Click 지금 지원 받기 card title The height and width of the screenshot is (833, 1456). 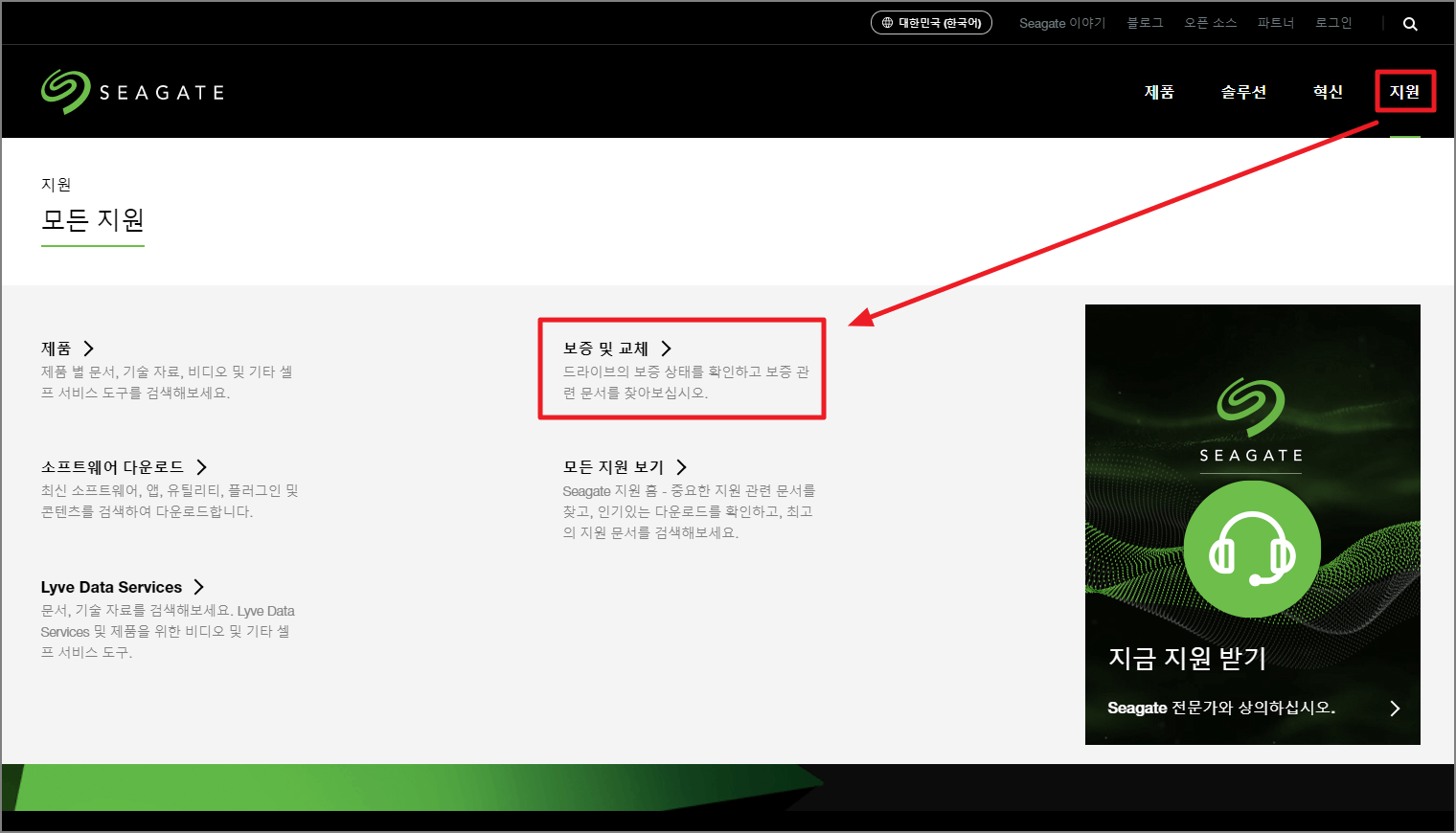pos(1188,658)
